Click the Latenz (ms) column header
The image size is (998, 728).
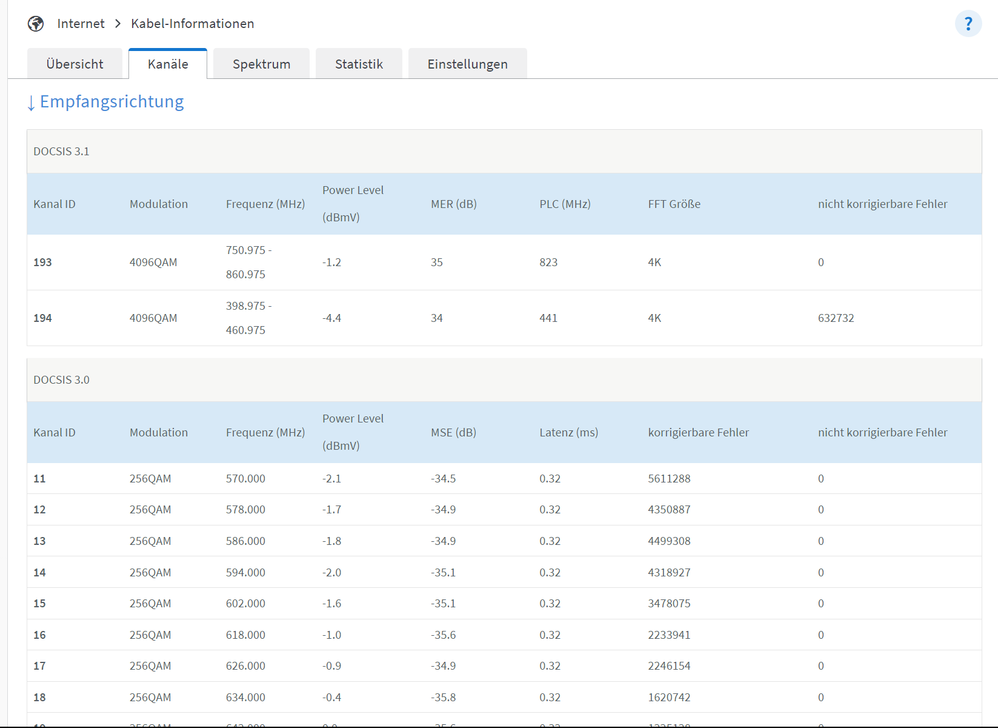pyautogui.click(x=568, y=433)
